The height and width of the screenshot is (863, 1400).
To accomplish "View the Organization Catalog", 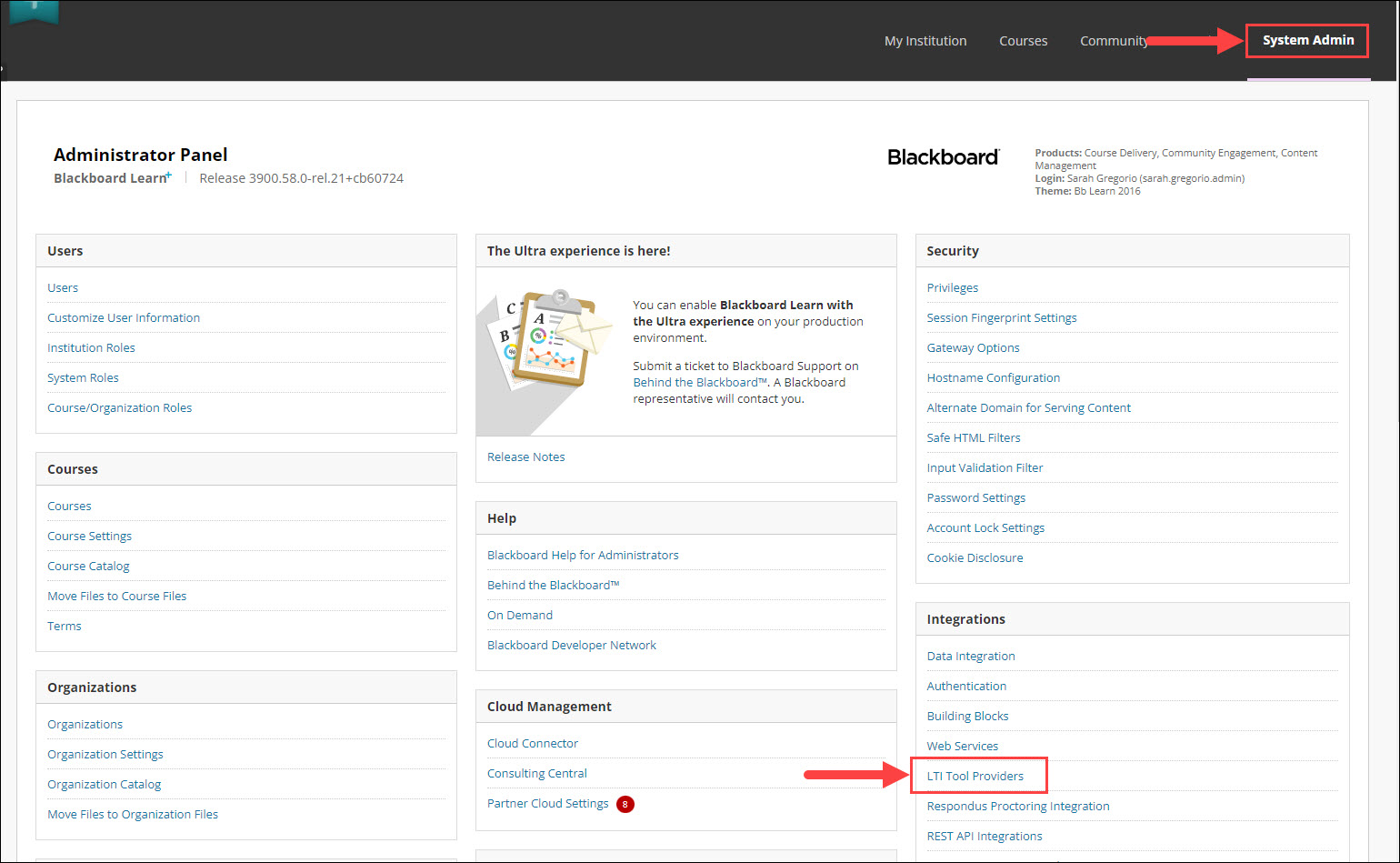I will (x=104, y=784).
